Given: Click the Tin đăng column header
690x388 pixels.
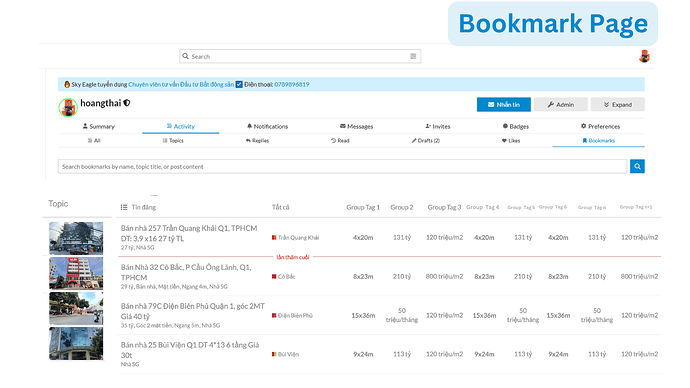Looking at the screenshot, I should tap(143, 207).
